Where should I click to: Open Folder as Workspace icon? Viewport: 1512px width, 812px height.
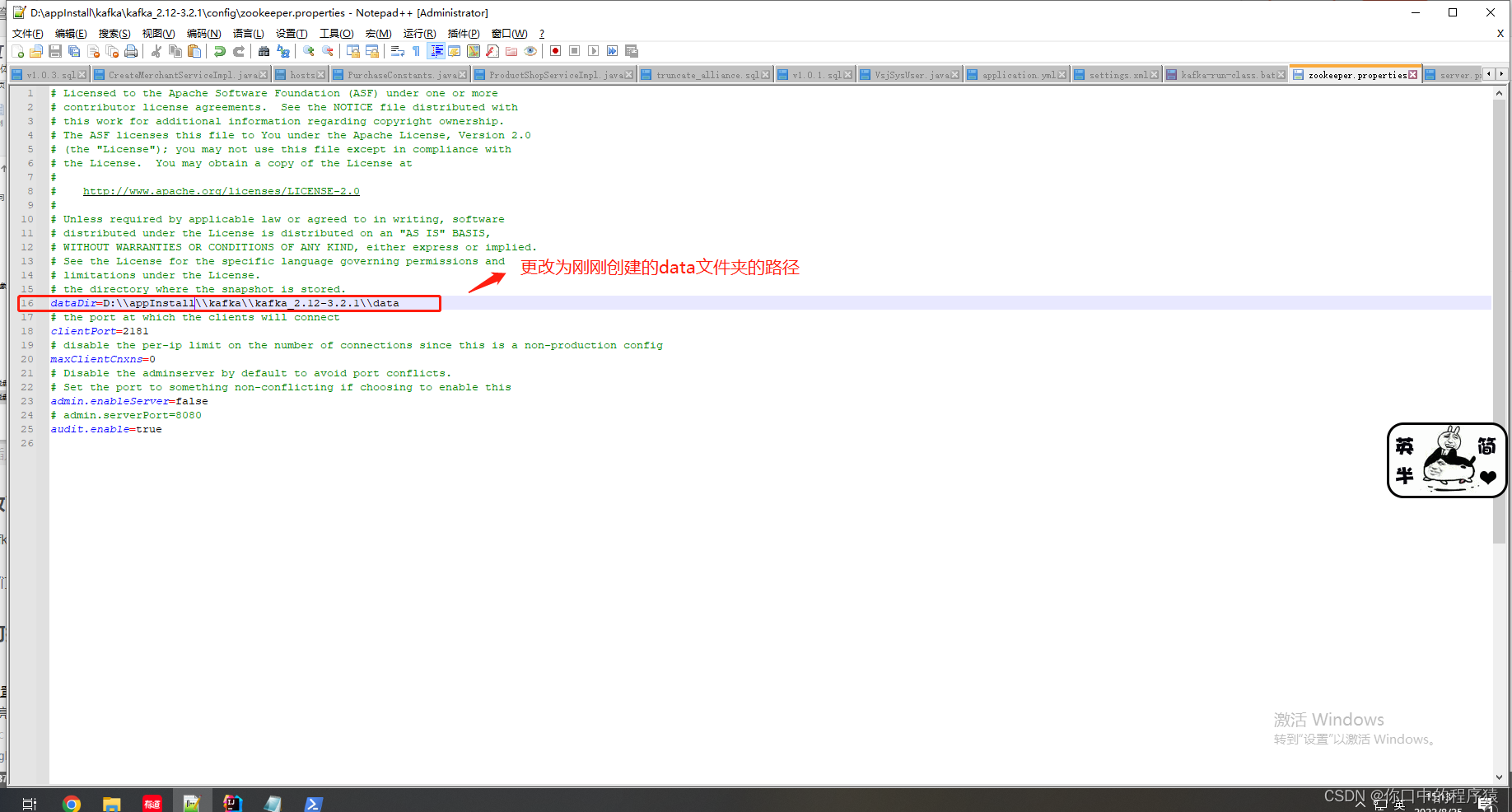[511, 51]
